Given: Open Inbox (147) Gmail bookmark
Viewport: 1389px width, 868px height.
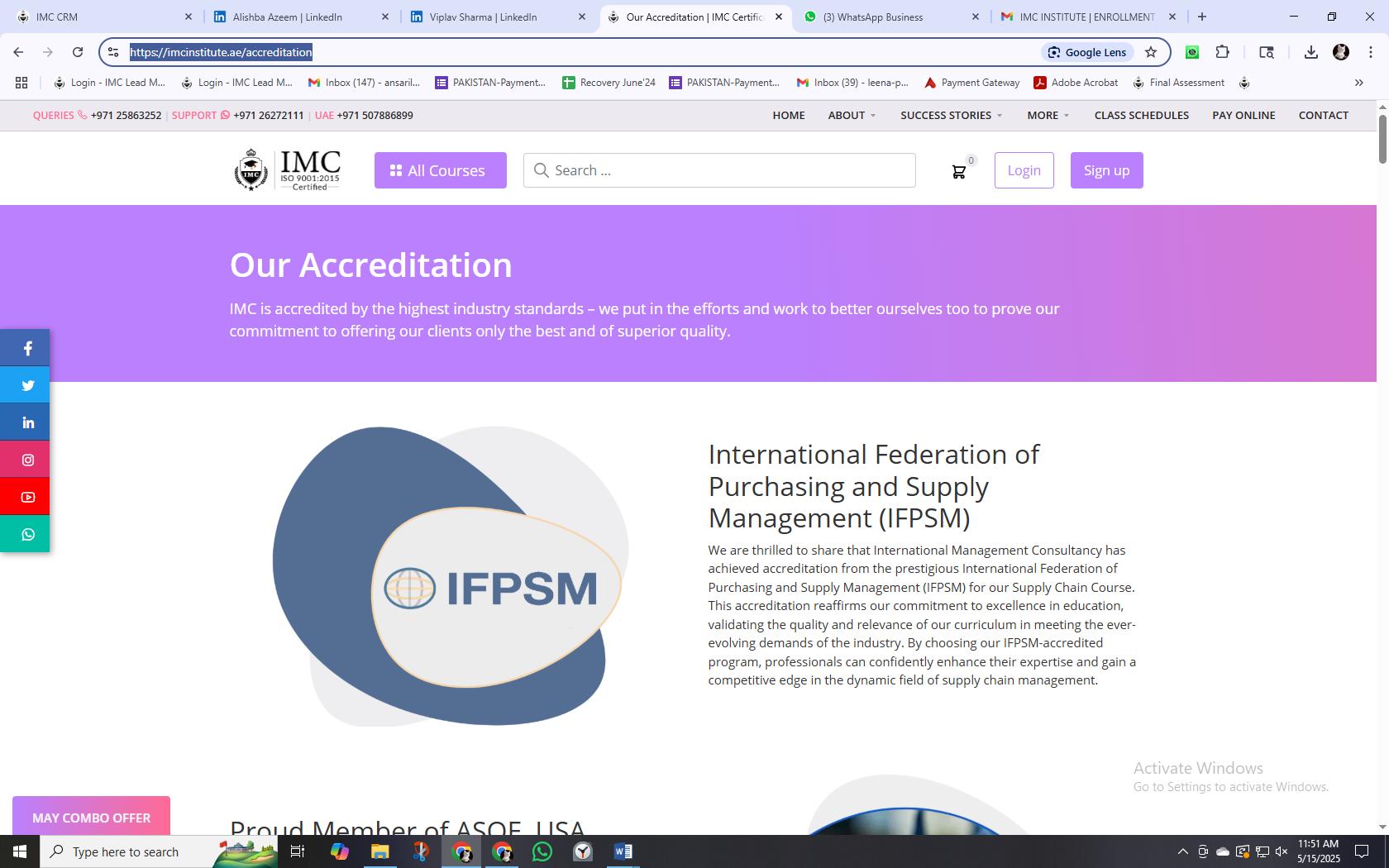Looking at the screenshot, I should point(364,83).
